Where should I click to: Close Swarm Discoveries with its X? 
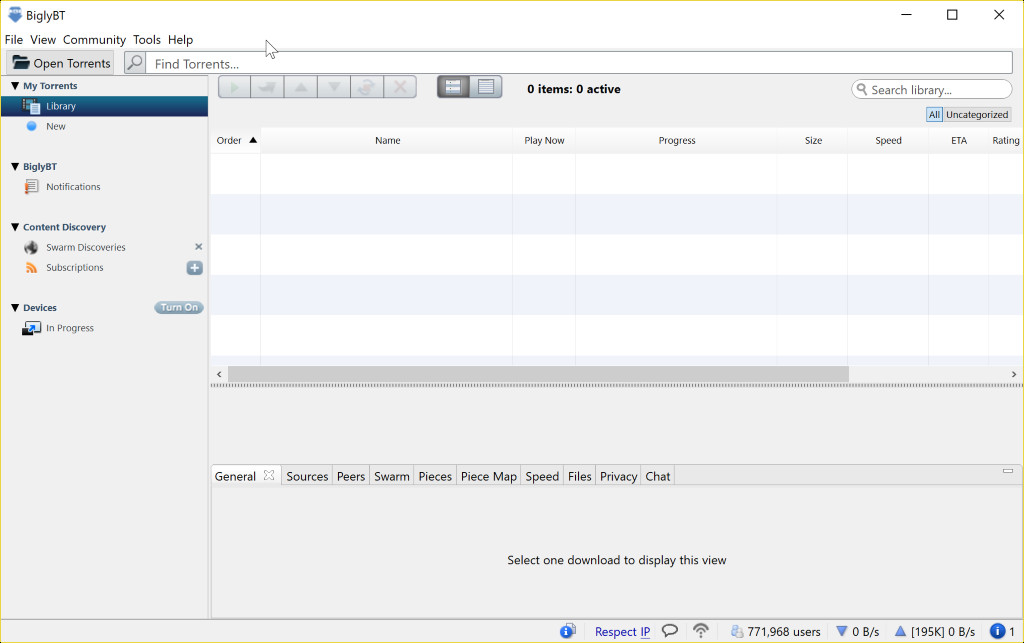(199, 247)
